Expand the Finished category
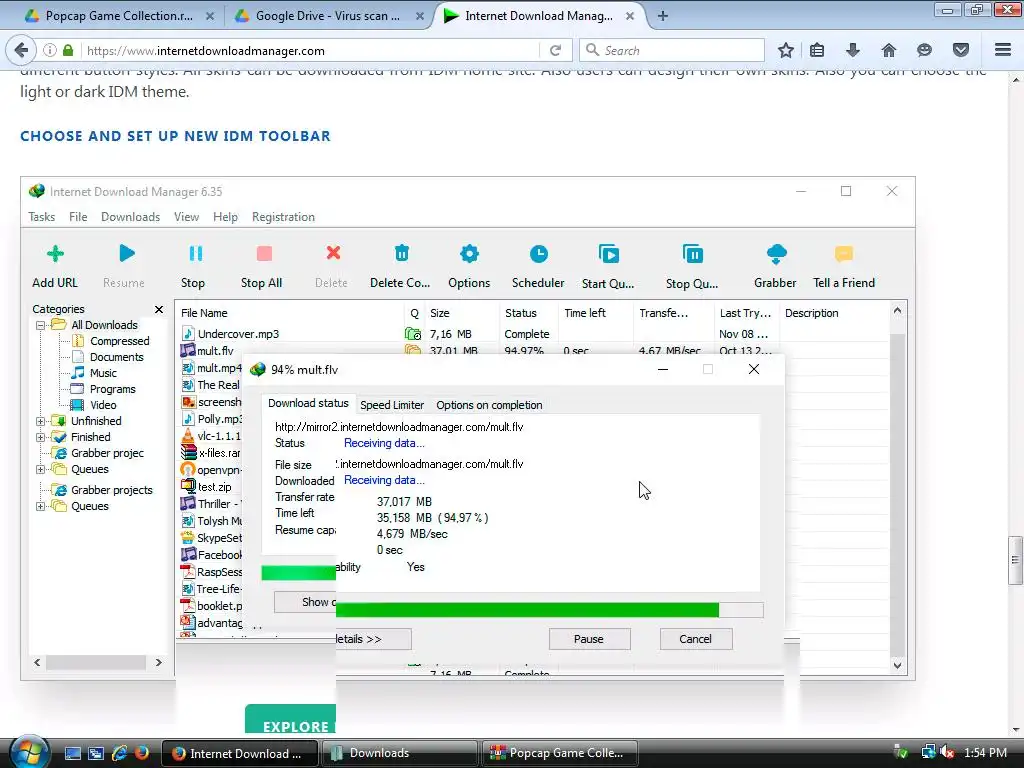Screen dimensions: 1024x768 (x=40, y=438)
